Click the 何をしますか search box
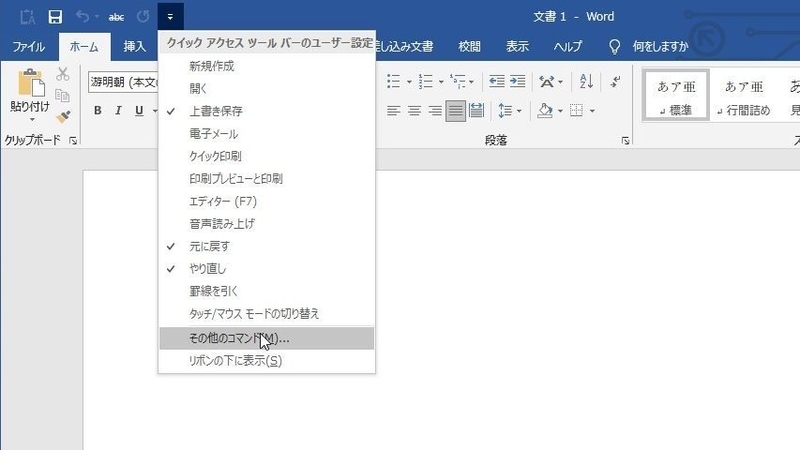Viewport: 800px width, 450px height. [x=660, y=46]
